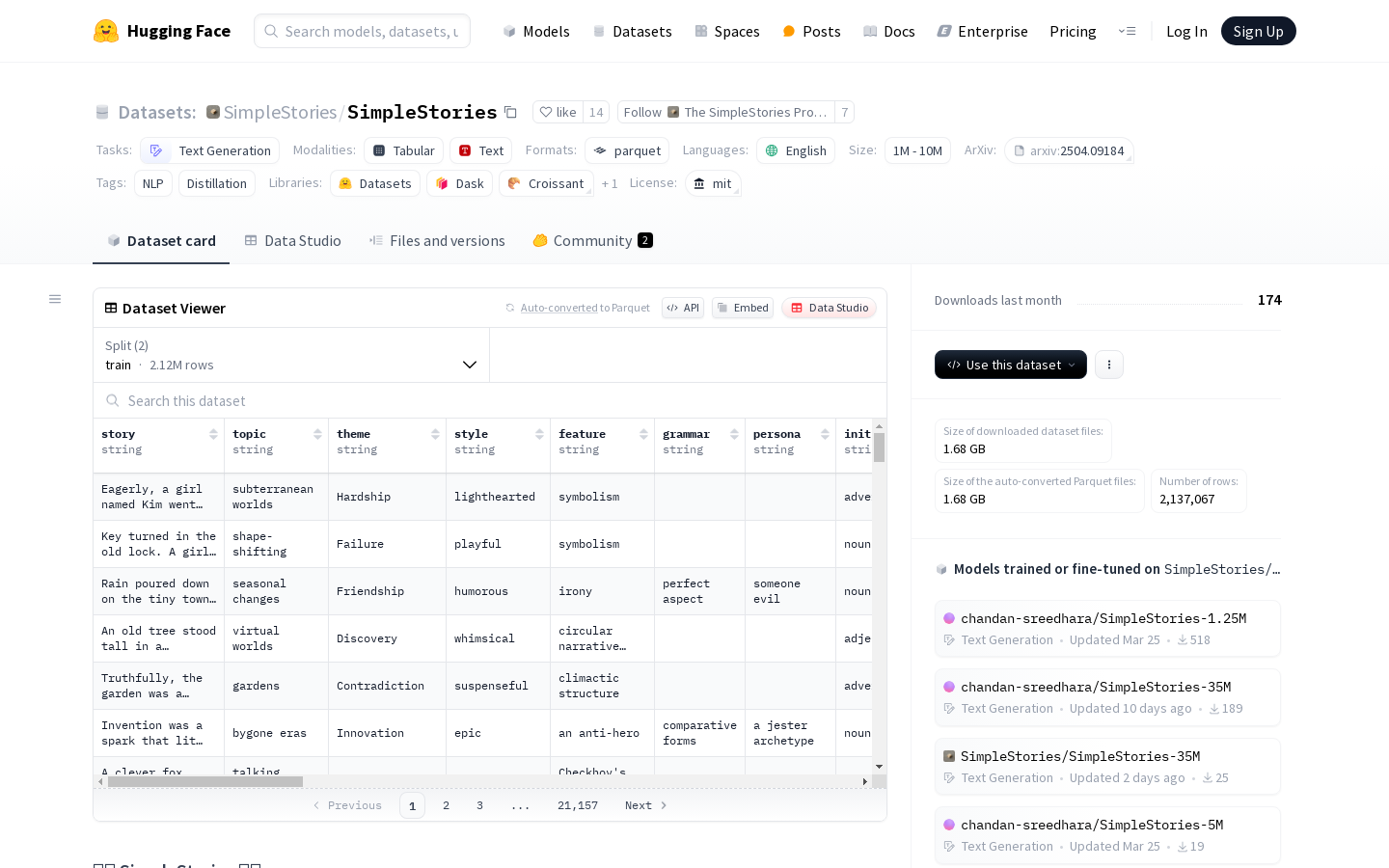Click the NLP tag
This screenshot has height=868, width=1389.
point(152,183)
